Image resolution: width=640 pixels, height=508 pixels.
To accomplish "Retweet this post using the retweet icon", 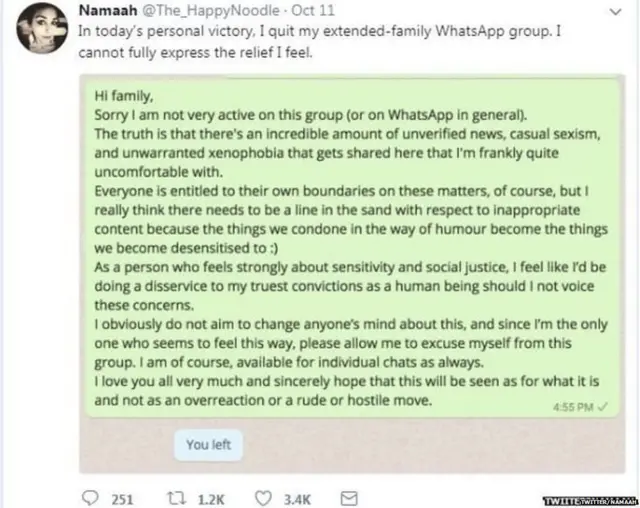I will click(x=175, y=497).
